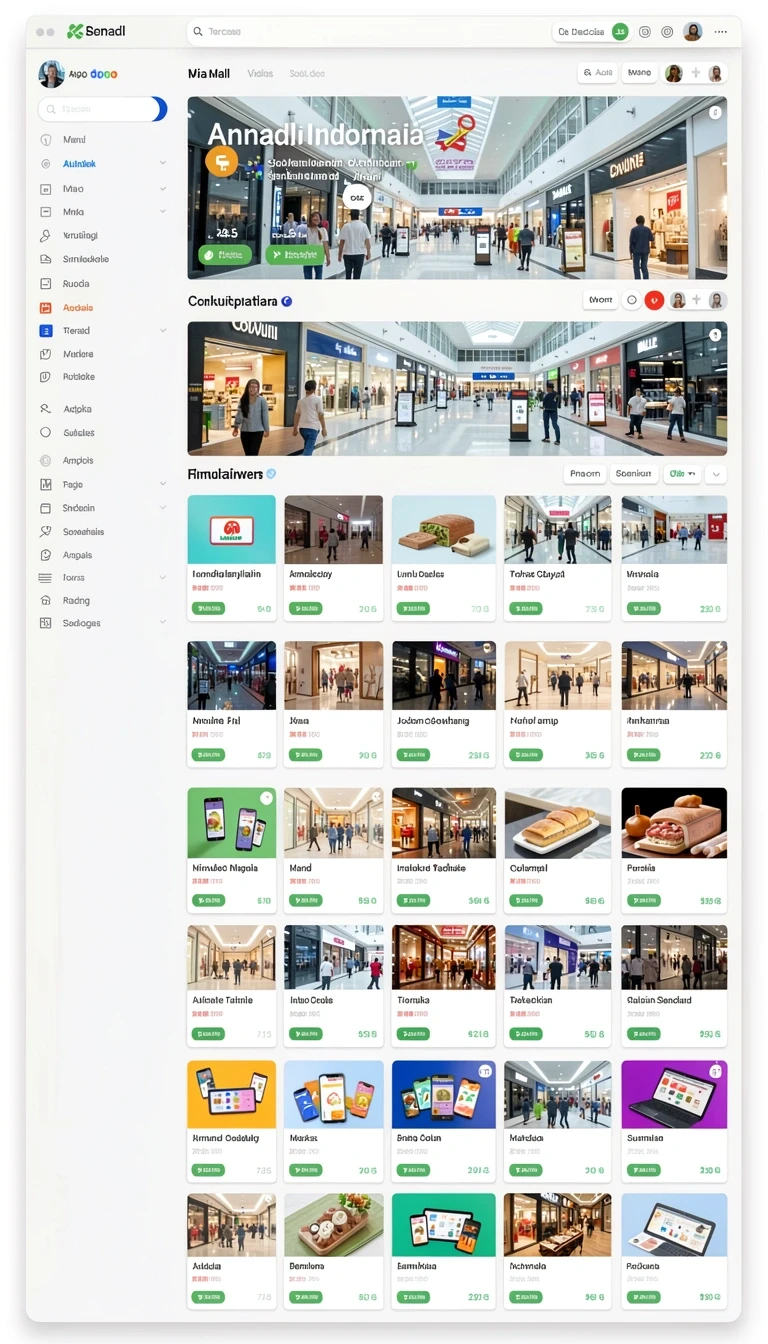
Task: Click the Wont button
Action: pos(600,300)
